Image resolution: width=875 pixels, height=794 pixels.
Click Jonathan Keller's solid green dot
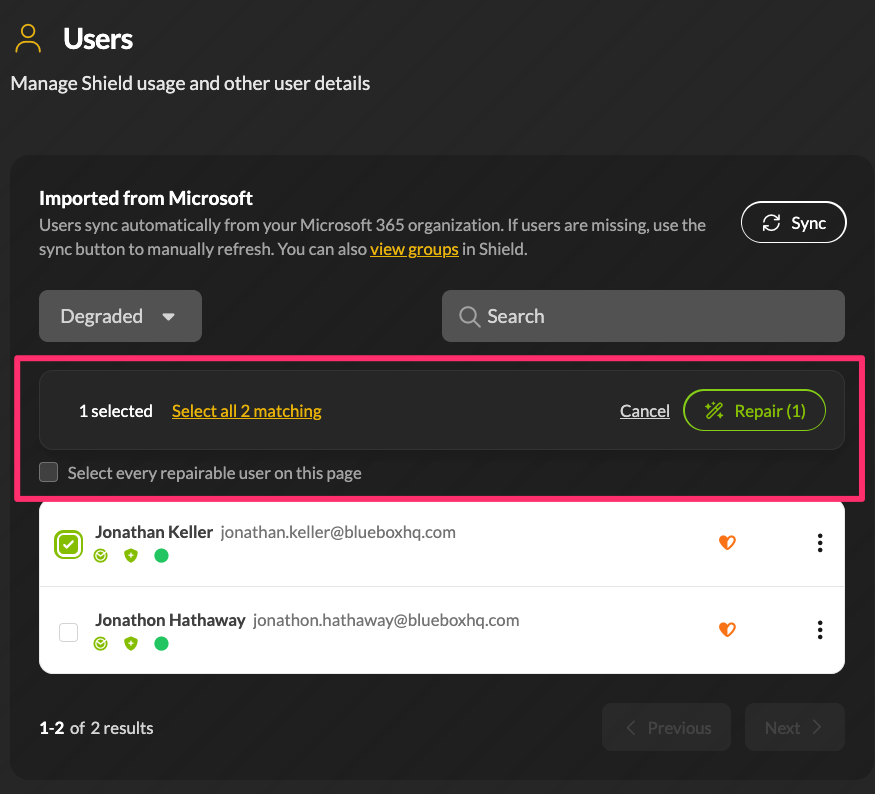pyautogui.click(x=161, y=556)
